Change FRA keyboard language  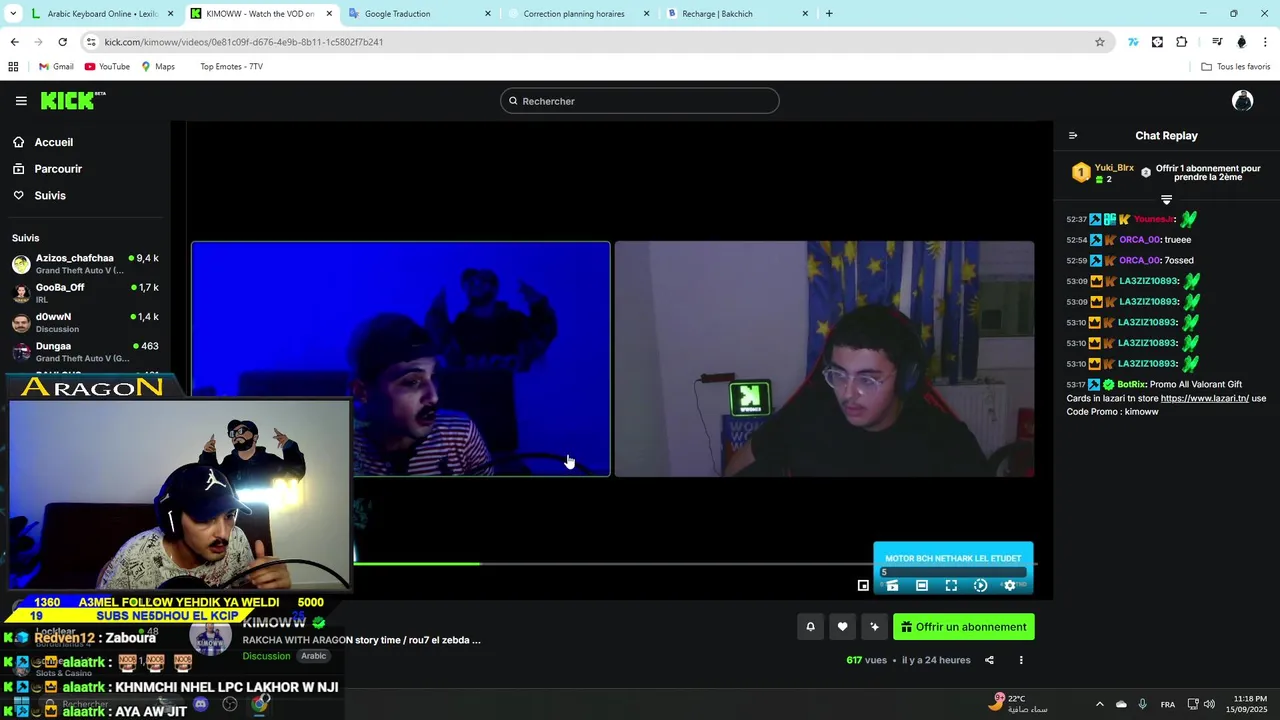1168,704
